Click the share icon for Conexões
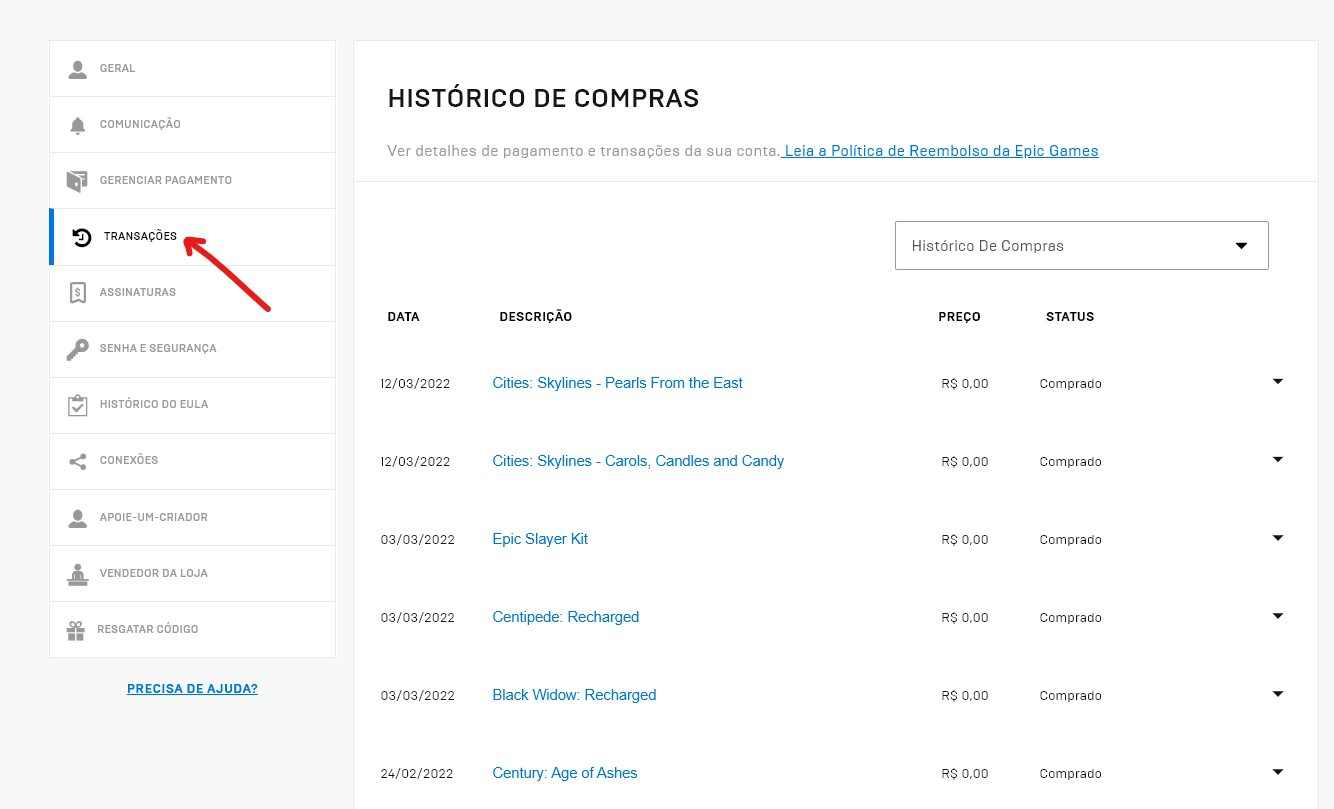The height and width of the screenshot is (809, 1334). (77, 461)
